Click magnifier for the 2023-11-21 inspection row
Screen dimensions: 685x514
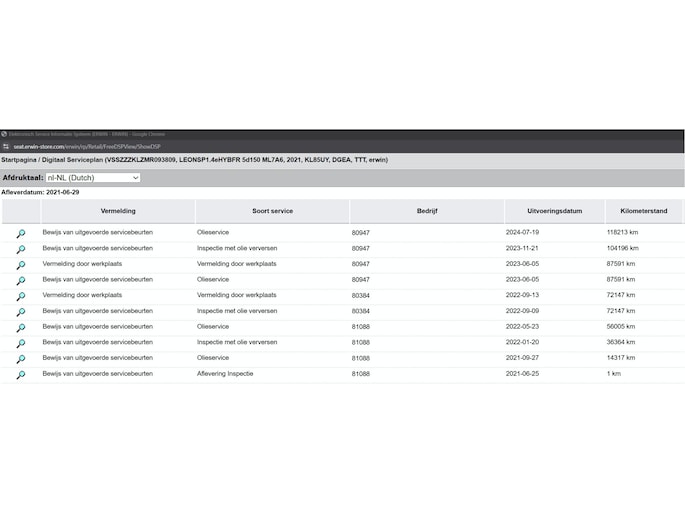(20, 249)
